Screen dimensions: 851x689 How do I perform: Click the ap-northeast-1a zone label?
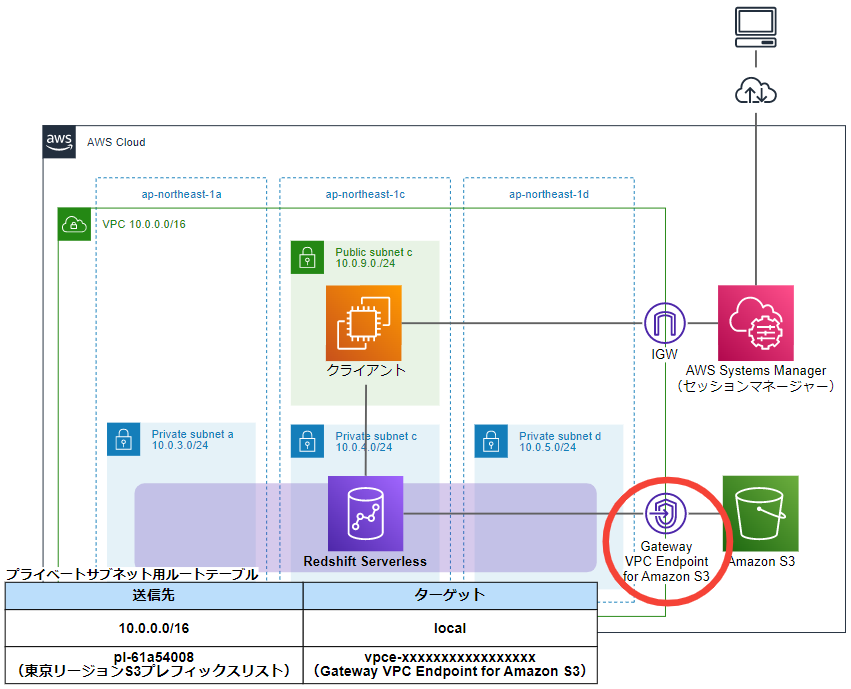[181, 194]
